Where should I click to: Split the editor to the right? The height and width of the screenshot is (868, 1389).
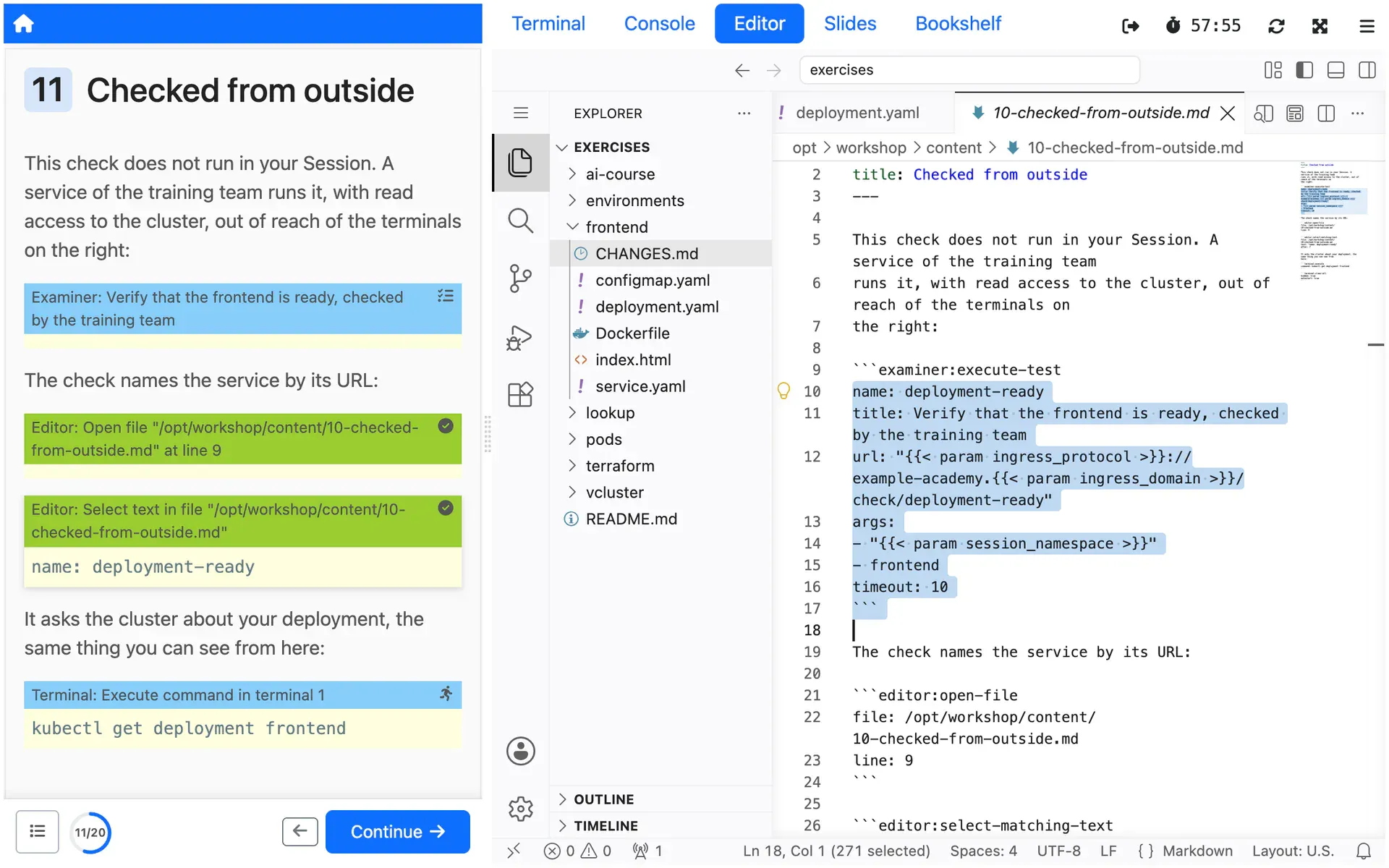(1326, 114)
